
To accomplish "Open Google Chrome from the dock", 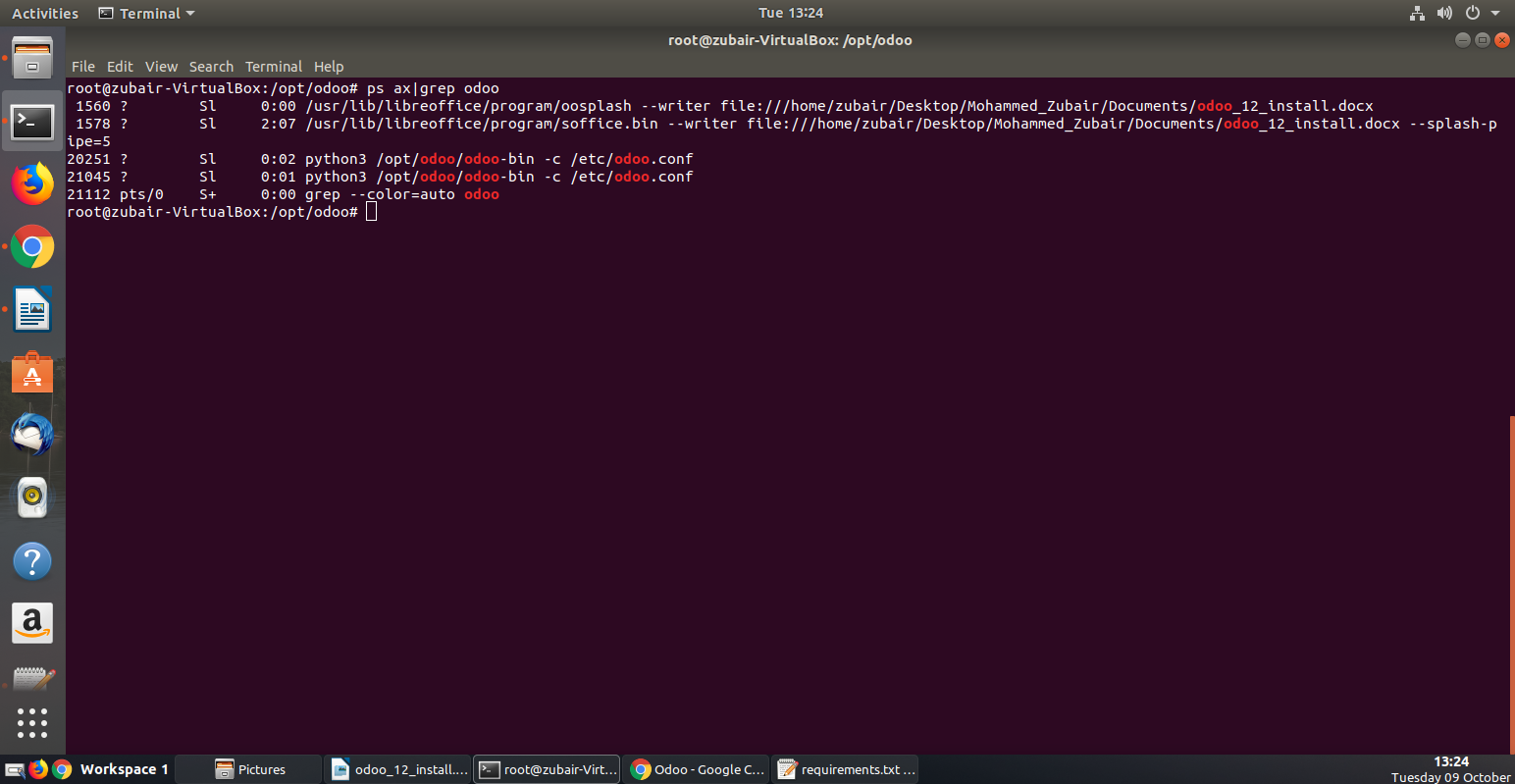I will (x=32, y=246).
